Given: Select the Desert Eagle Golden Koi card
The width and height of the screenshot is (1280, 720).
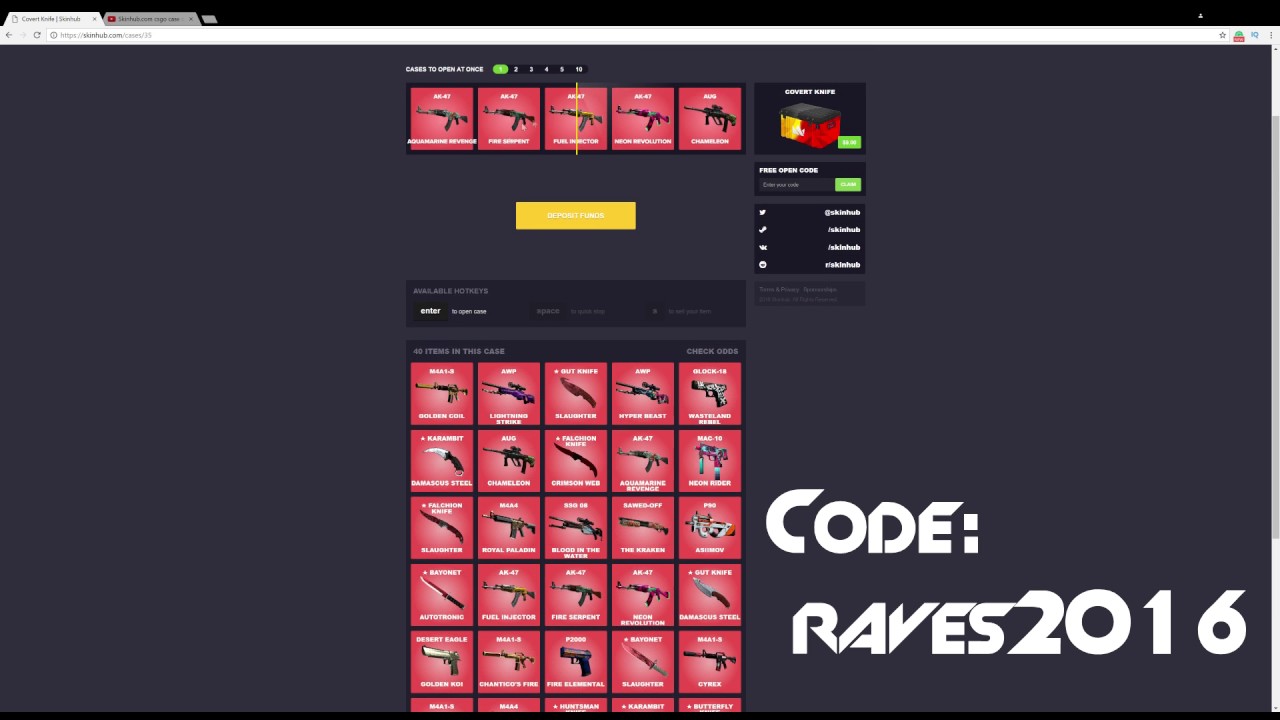Looking at the screenshot, I should tap(442, 662).
